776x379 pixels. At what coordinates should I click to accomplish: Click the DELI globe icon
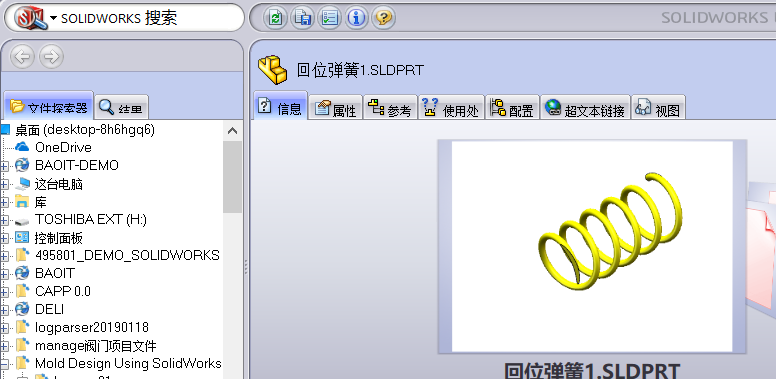pyautogui.click(x=22, y=309)
